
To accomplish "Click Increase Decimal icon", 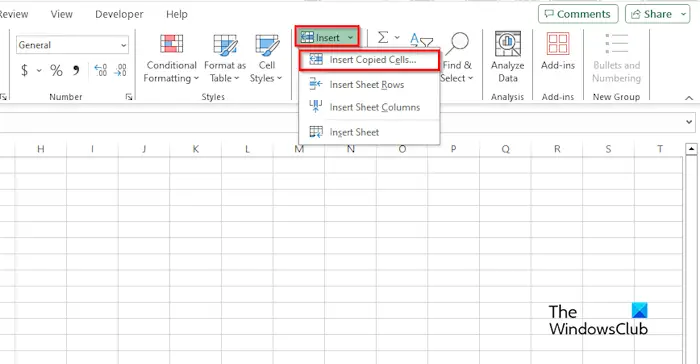I will pyautogui.click(x=101, y=70).
